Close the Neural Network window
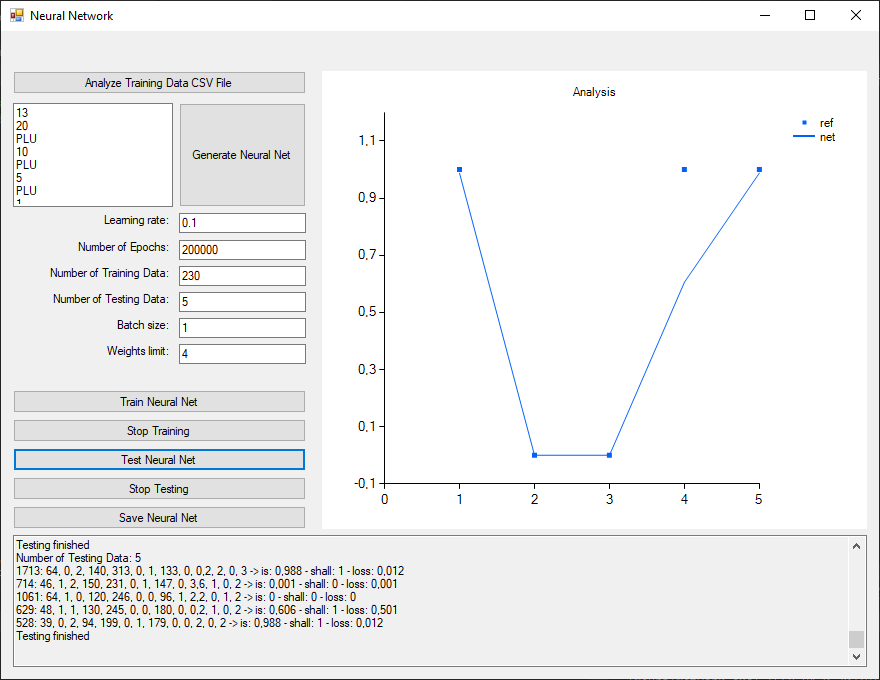This screenshot has width=880, height=680. pyautogui.click(x=856, y=15)
